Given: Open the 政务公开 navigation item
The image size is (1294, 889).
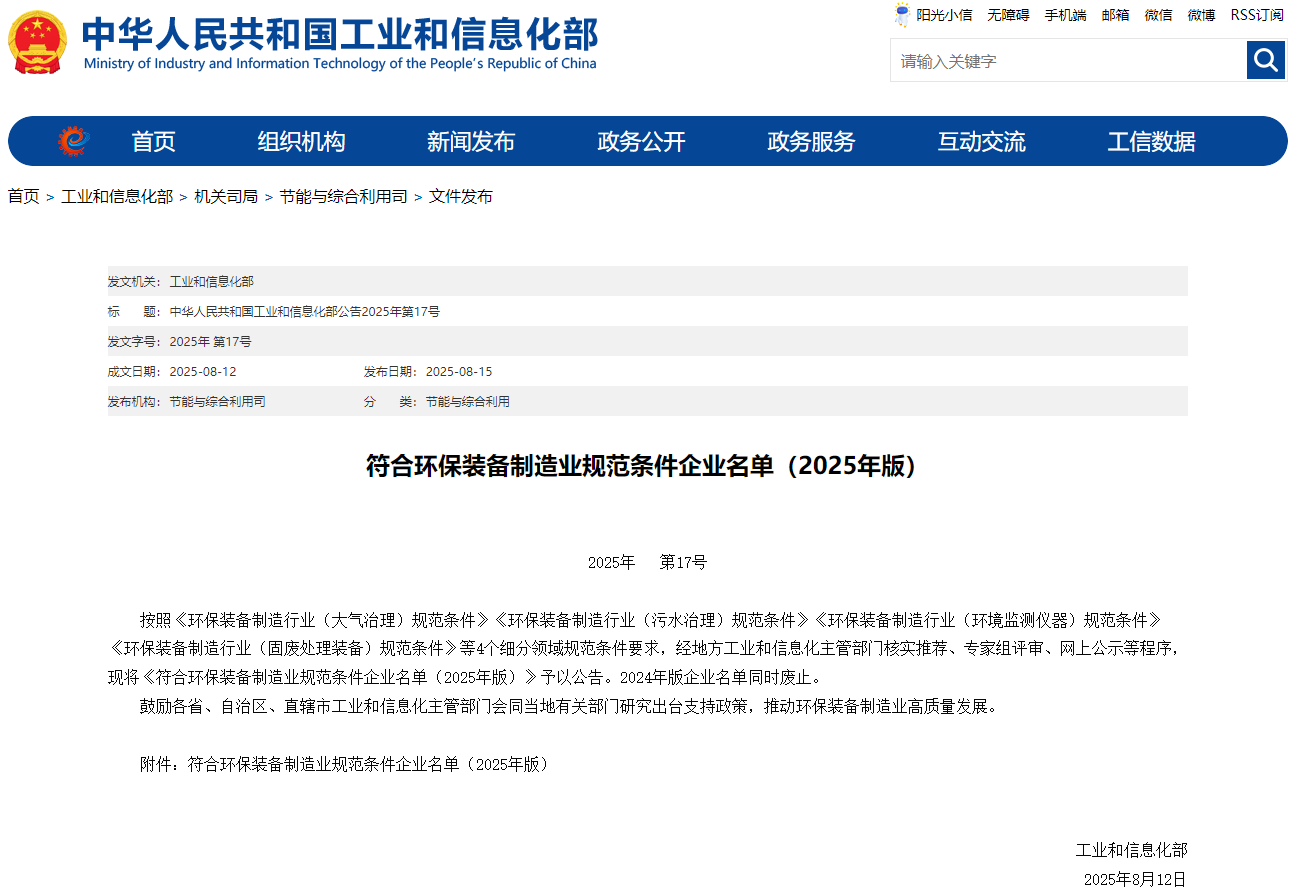Looking at the screenshot, I should (x=641, y=141).
